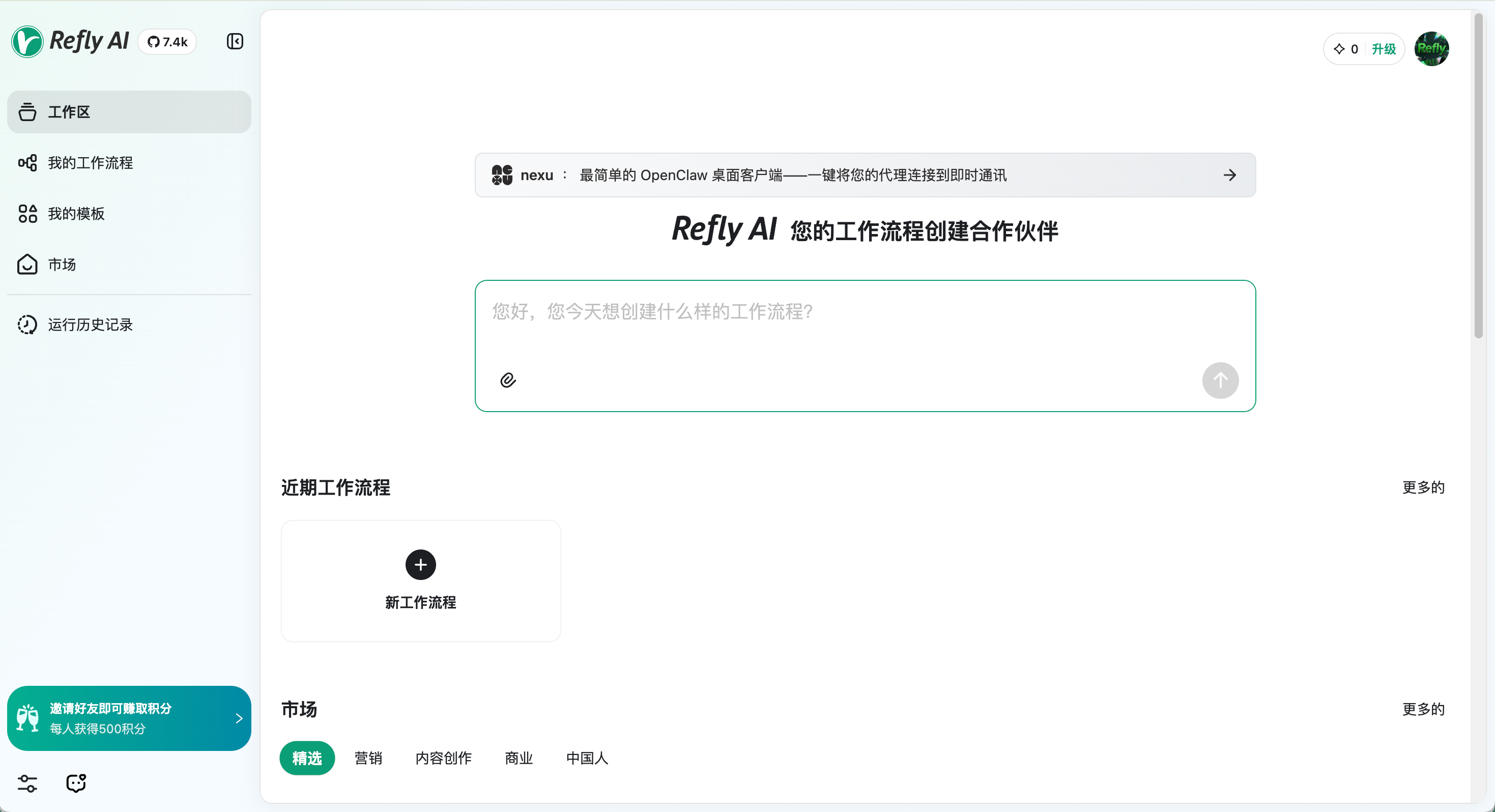Click 升级 to upgrade plan
Image resolution: width=1495 pixels, height=812 pixels.
[1384, 49]
